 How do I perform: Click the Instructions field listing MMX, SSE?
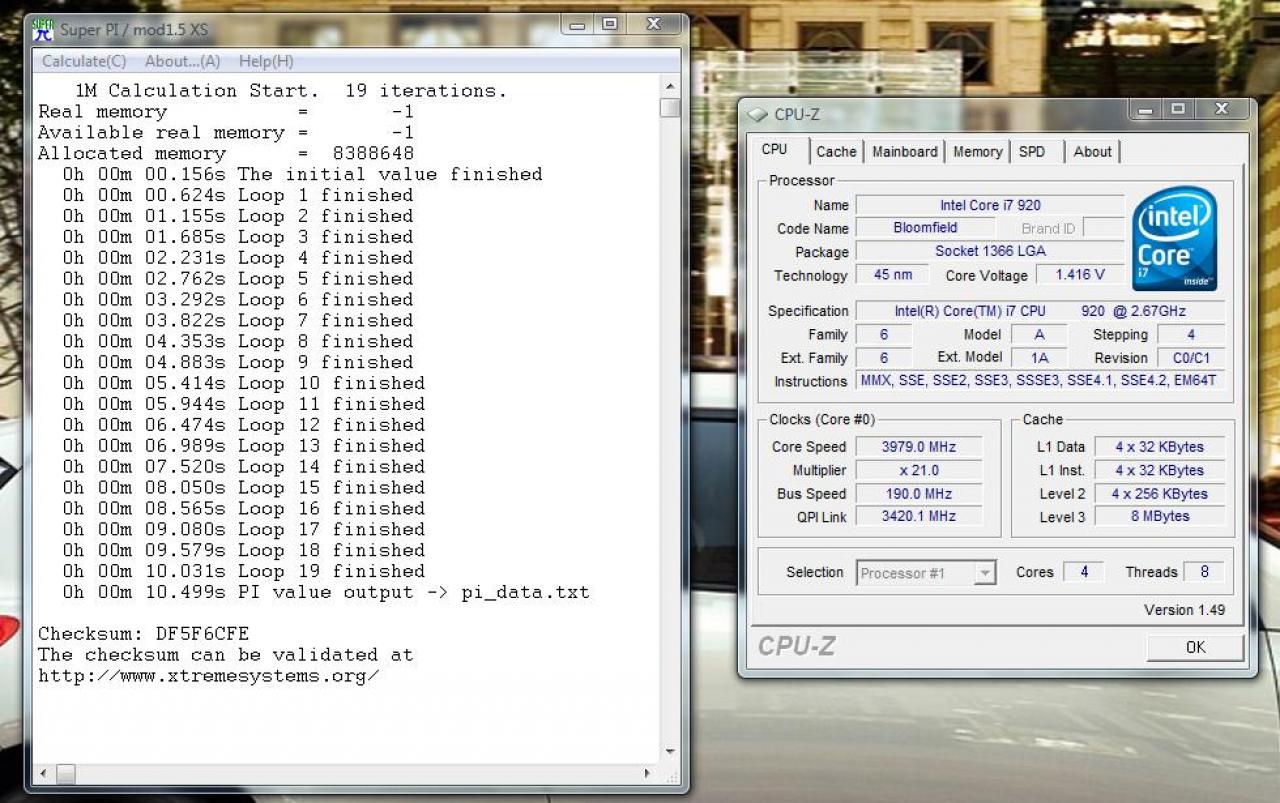click(x=1040, y=381)
